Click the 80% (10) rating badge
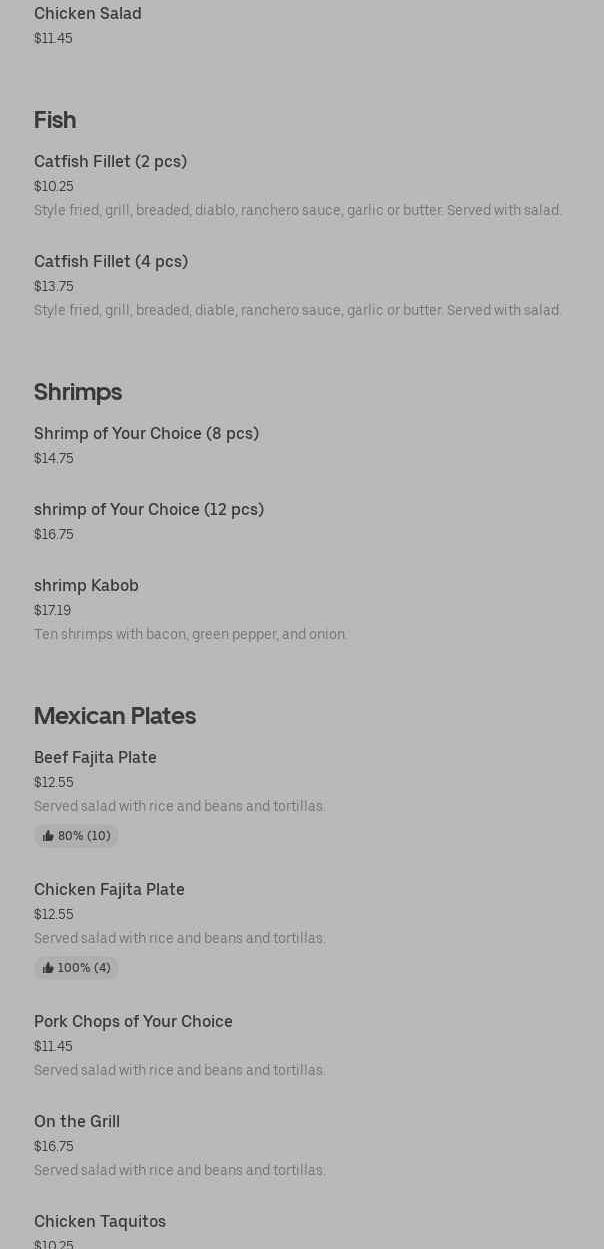This screenshot has width=604, height=1249. (76, 836)
